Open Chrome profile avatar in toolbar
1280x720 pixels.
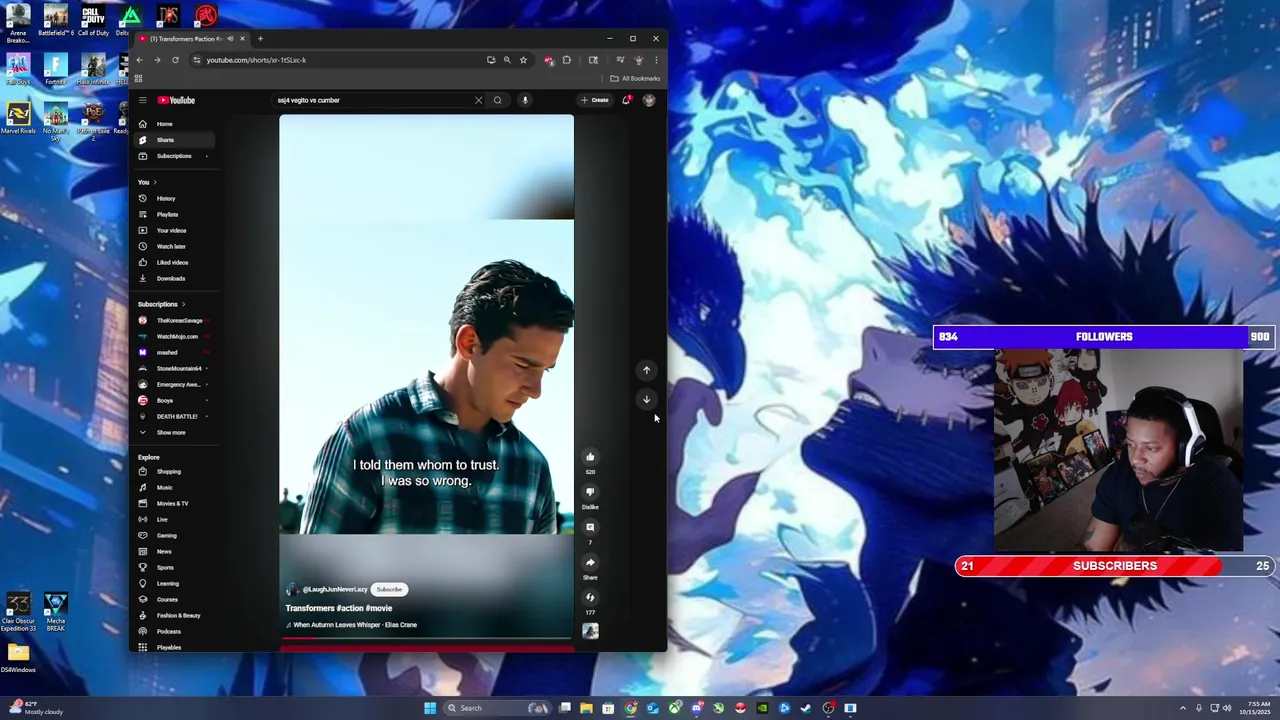point(638,60)
